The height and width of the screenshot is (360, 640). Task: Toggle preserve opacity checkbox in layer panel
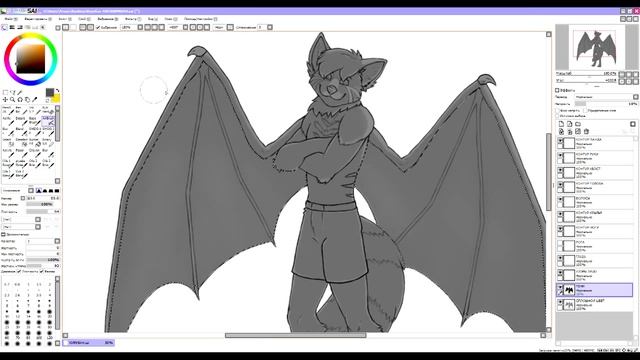click(558, 111)
